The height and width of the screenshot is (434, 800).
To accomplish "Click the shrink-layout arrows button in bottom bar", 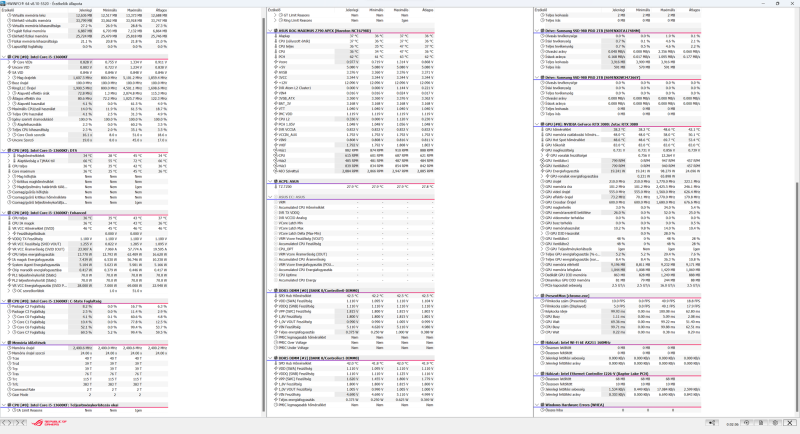I will (x=20, y=423).
